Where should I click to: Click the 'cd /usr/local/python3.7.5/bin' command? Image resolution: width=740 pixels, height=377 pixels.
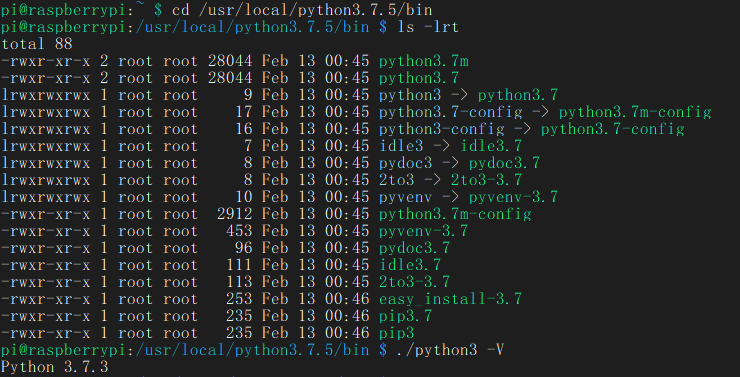(x=302, y=9)
